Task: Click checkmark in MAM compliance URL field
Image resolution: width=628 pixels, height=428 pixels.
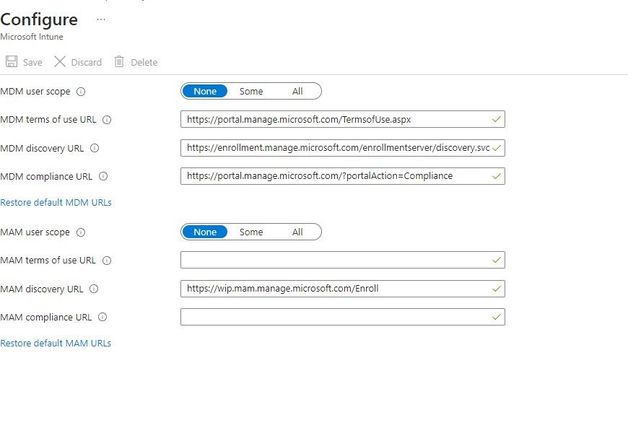Action: pos(496,317)
